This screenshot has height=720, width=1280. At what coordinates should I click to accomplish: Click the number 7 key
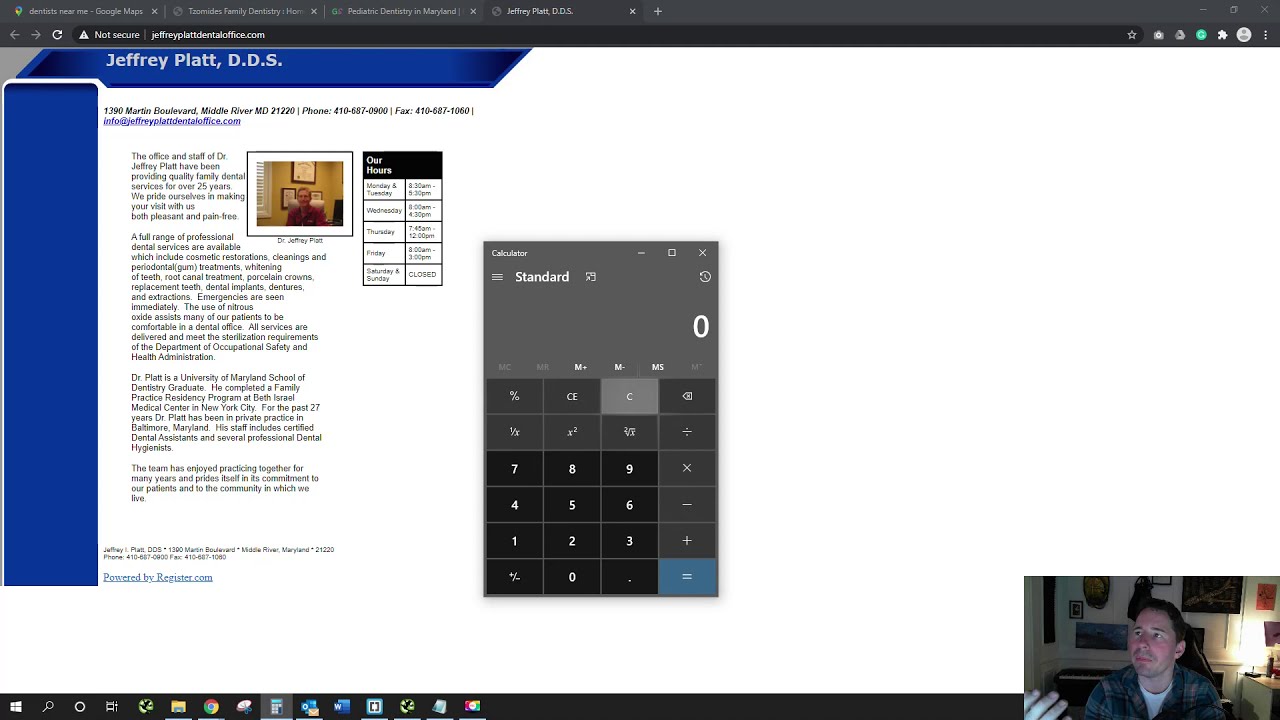point(514,468)
